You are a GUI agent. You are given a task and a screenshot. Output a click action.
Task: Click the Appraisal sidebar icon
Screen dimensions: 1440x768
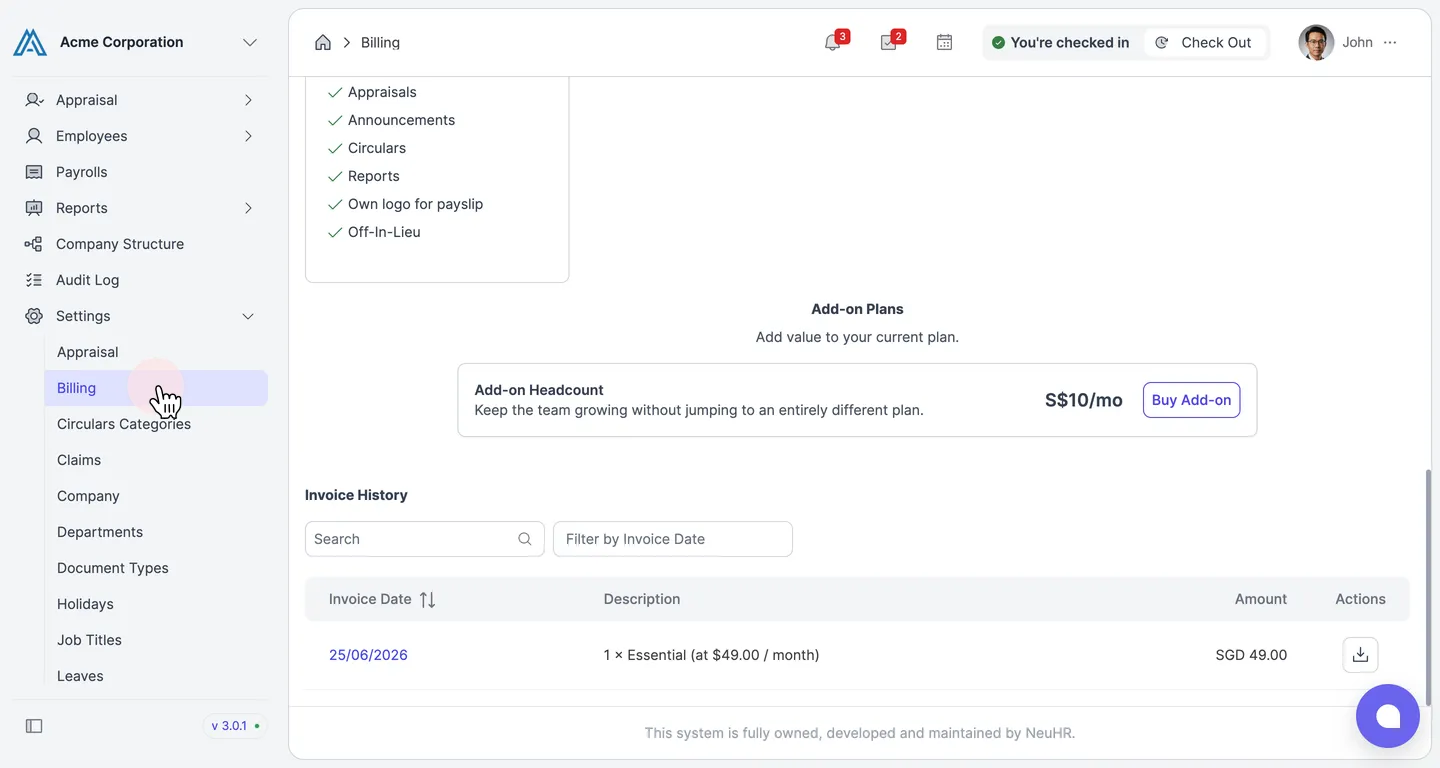(x=34, y=100)
